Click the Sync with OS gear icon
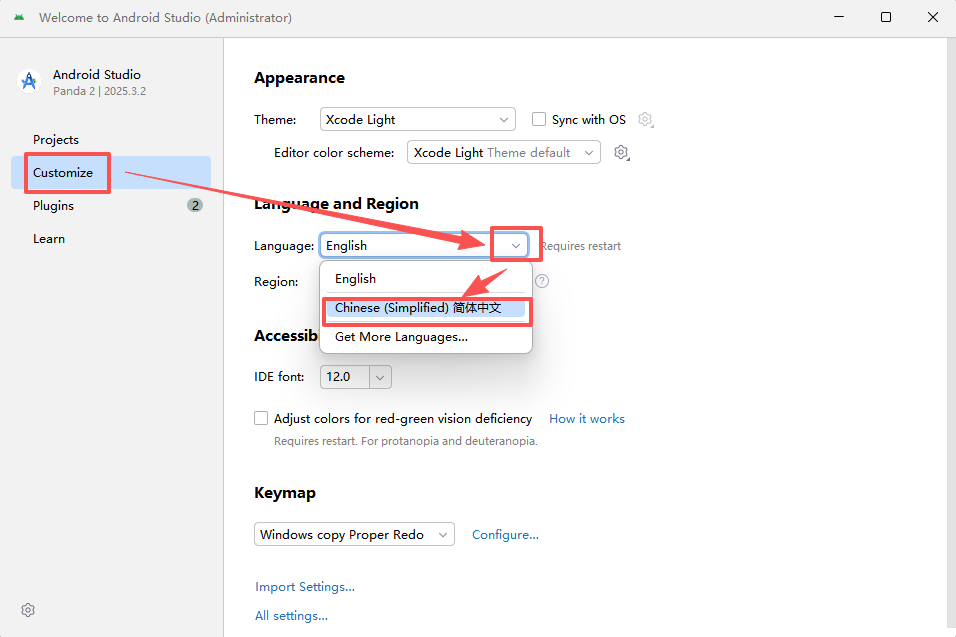This screenshot has height=637, width=956. click(x=646, y=119)
